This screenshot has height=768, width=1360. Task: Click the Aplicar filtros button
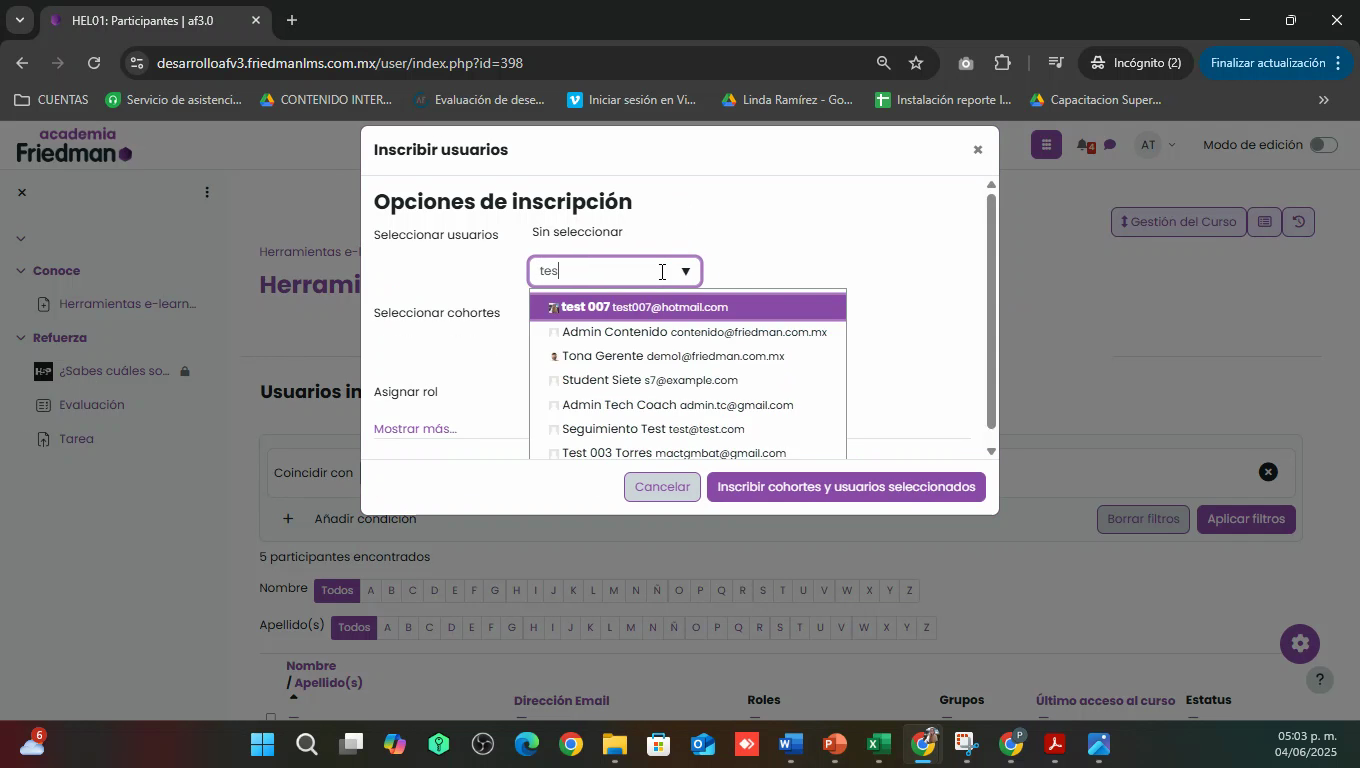(x=1246, y=519)
